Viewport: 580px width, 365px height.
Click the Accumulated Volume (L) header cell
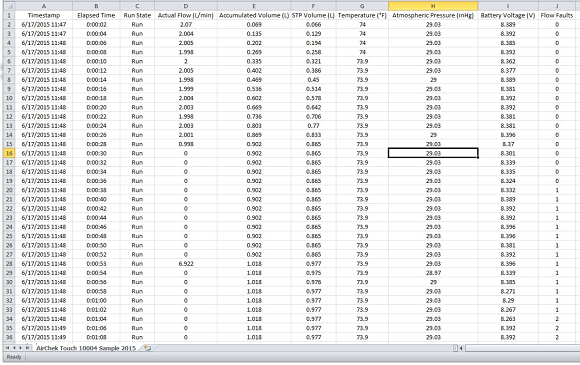(254, 15)
